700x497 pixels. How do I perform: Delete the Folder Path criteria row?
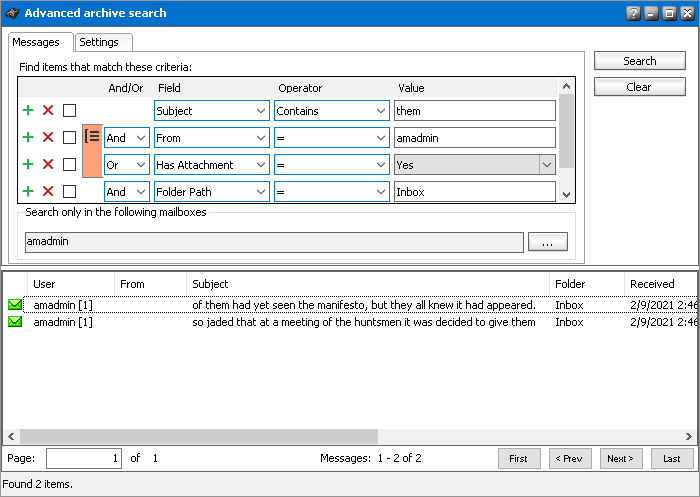point(48,192)
